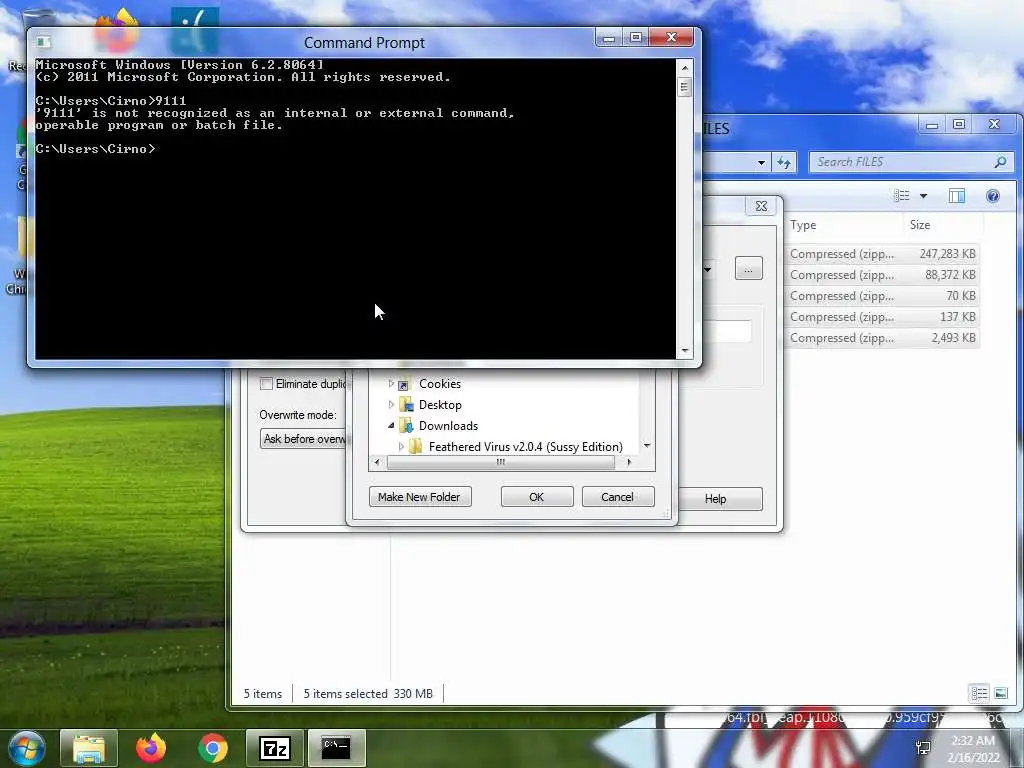Image resolution: width=1024 pixels, height=768 pixels.
Task: Launch Google Chrome from the taskbar
Action: (x=212, y=748)
